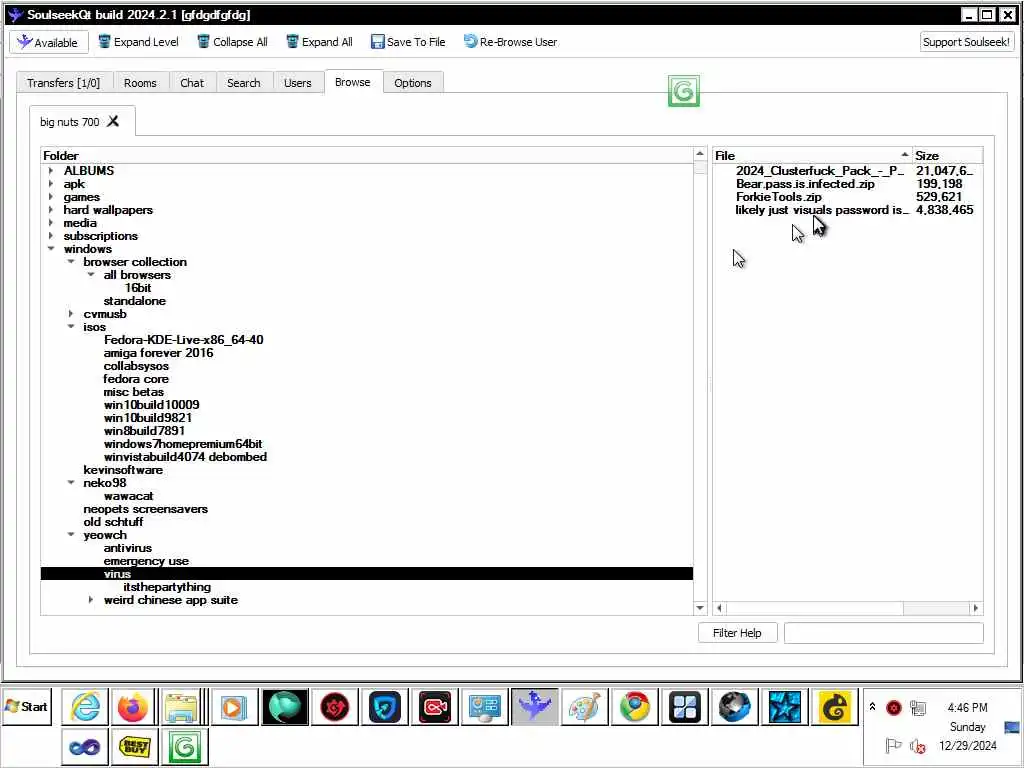Click the blue shield taskbar icon
1024x768 pixels.
[385, 707]
